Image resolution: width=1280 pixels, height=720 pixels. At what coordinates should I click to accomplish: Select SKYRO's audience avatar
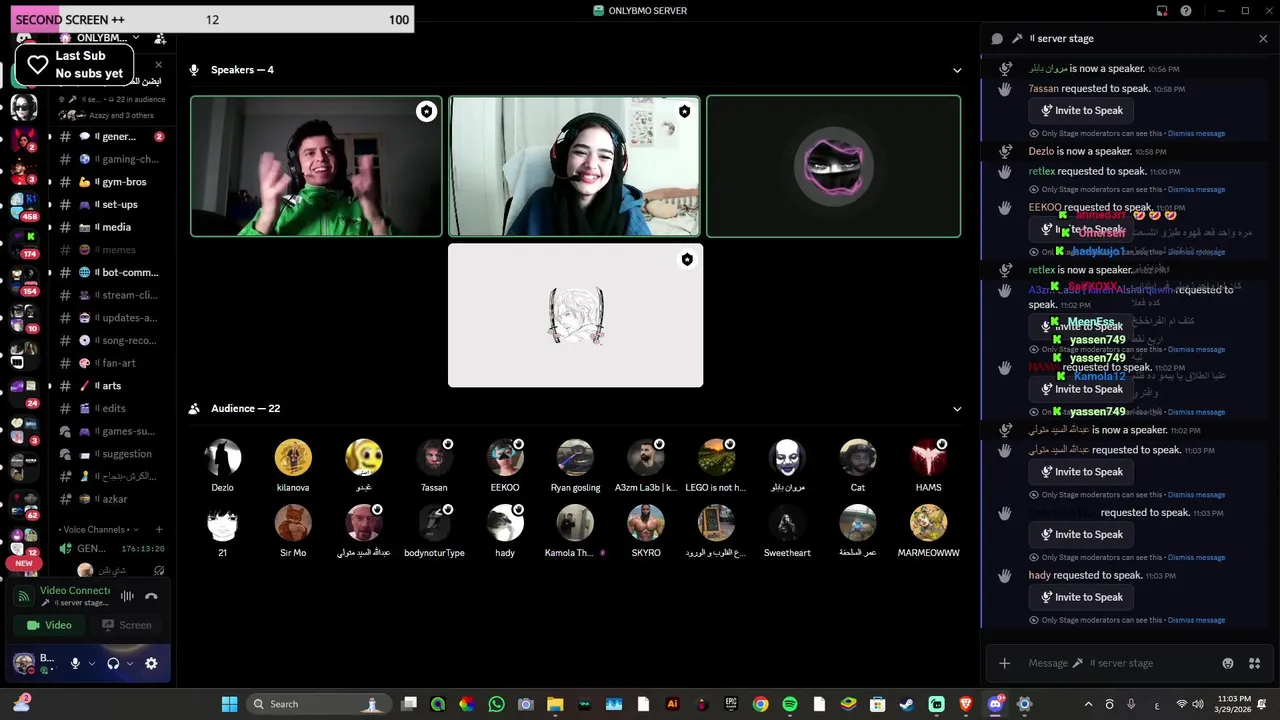[x=646, y=523]
